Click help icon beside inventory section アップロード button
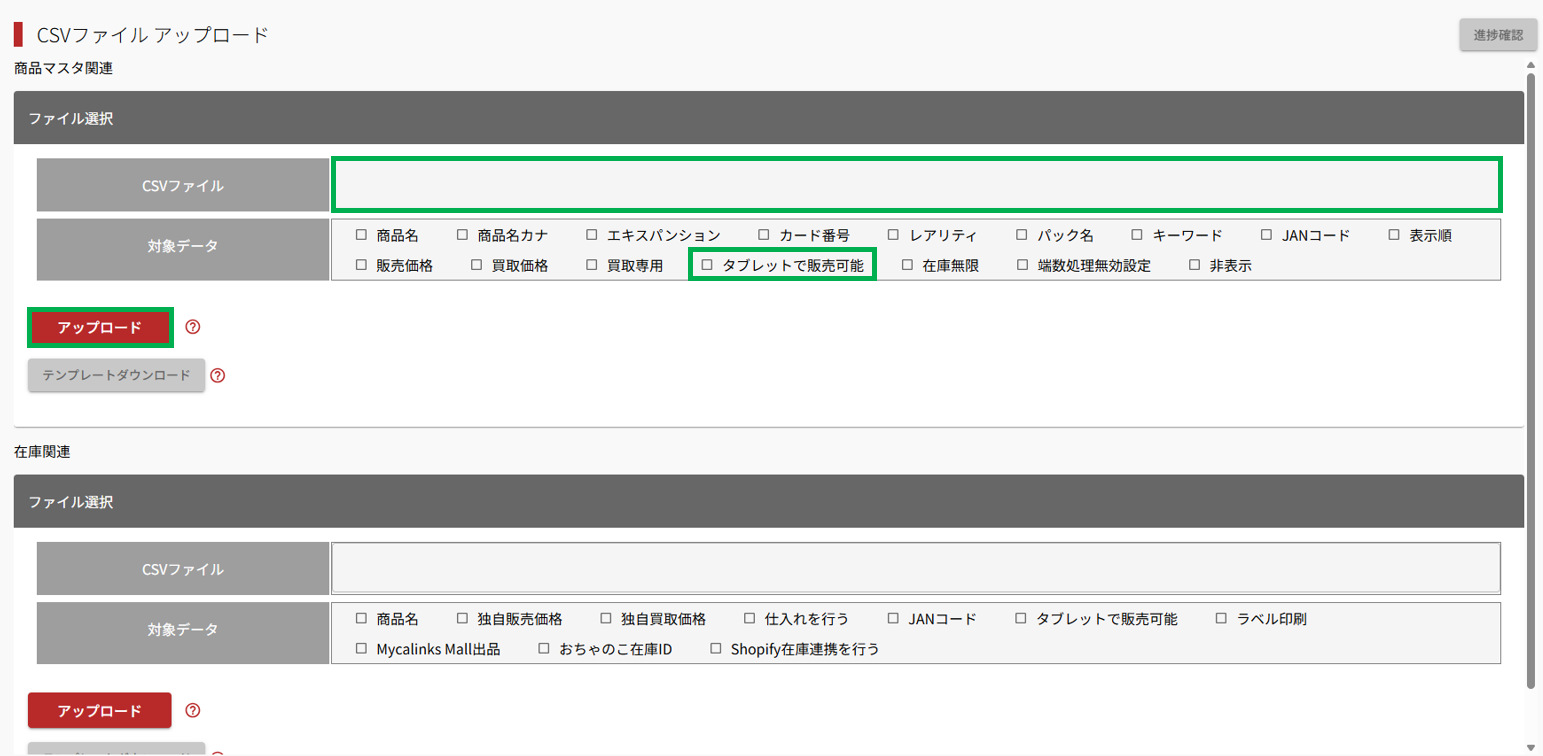1543x756 pixels. click(194, 711)
